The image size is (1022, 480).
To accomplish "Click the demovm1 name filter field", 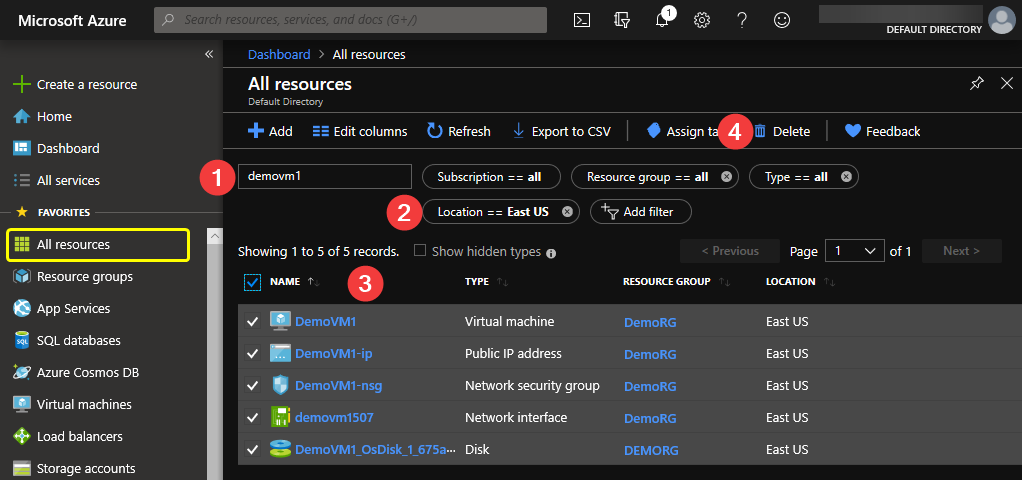I will coord(325,177).
